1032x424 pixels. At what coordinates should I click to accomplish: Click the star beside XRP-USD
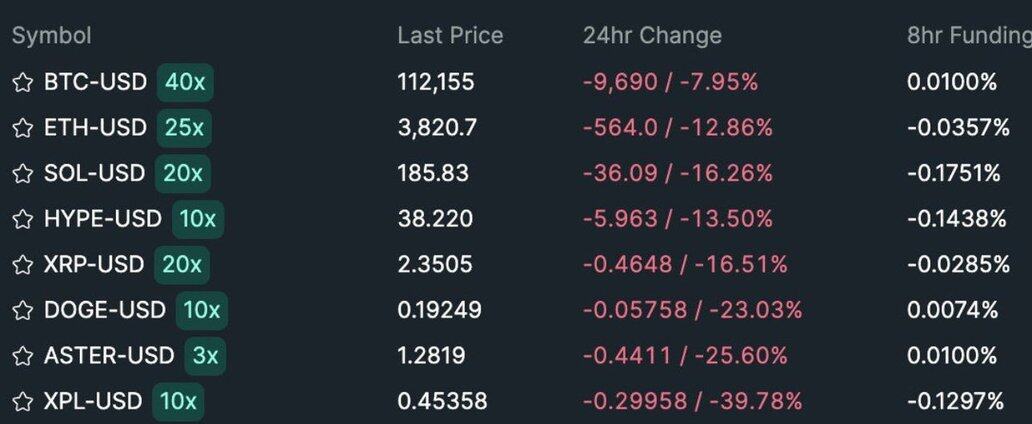tap(22, 265)
